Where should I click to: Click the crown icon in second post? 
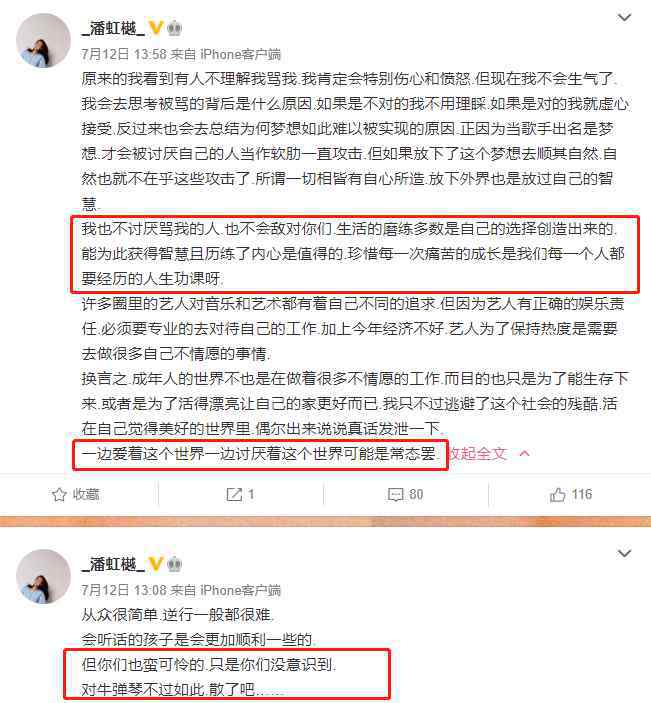click(x=174, y=564)
